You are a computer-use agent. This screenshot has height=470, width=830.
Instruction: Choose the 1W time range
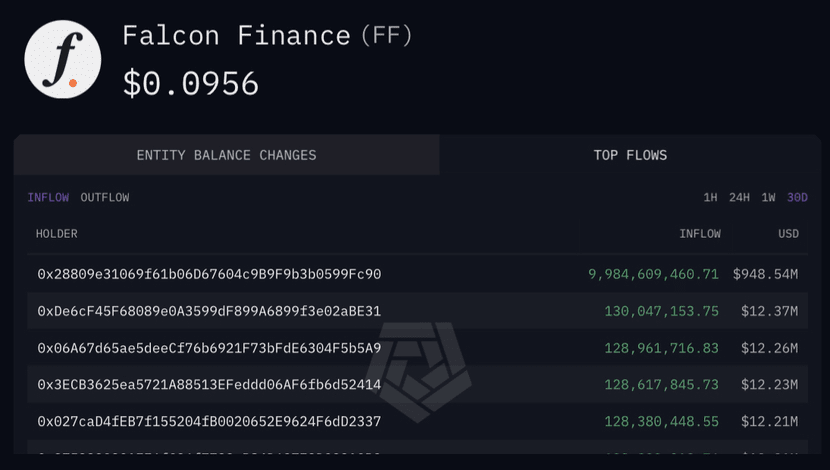click(768, 198)
